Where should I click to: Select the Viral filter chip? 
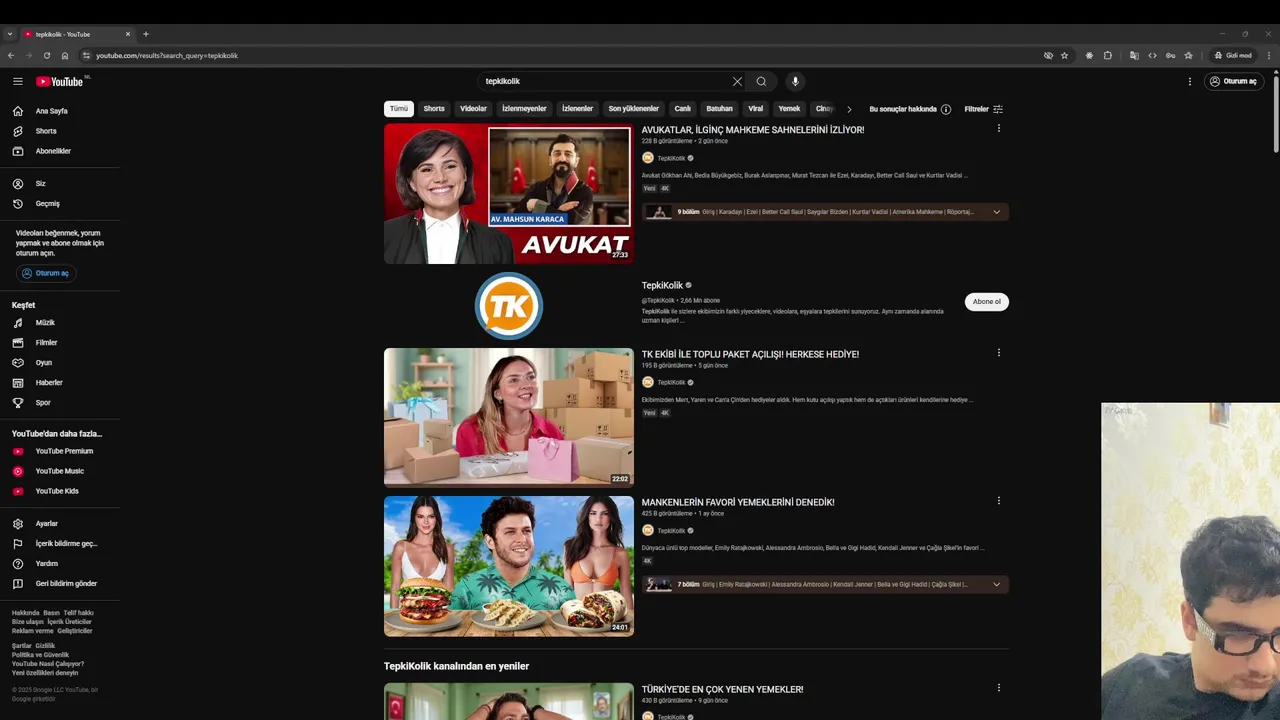pyautogui.click(x=756, y=109)
